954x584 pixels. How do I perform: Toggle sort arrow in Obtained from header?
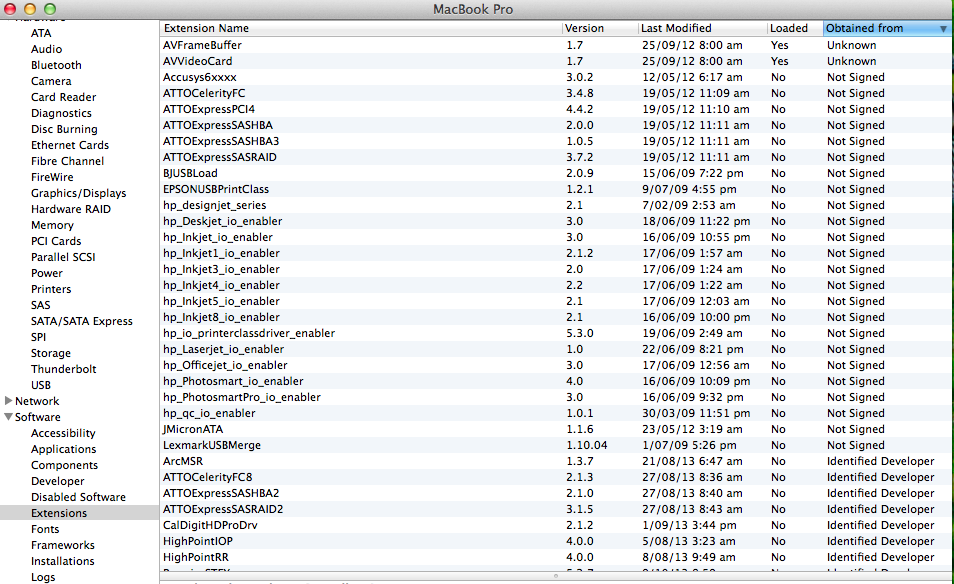point(942,29)
